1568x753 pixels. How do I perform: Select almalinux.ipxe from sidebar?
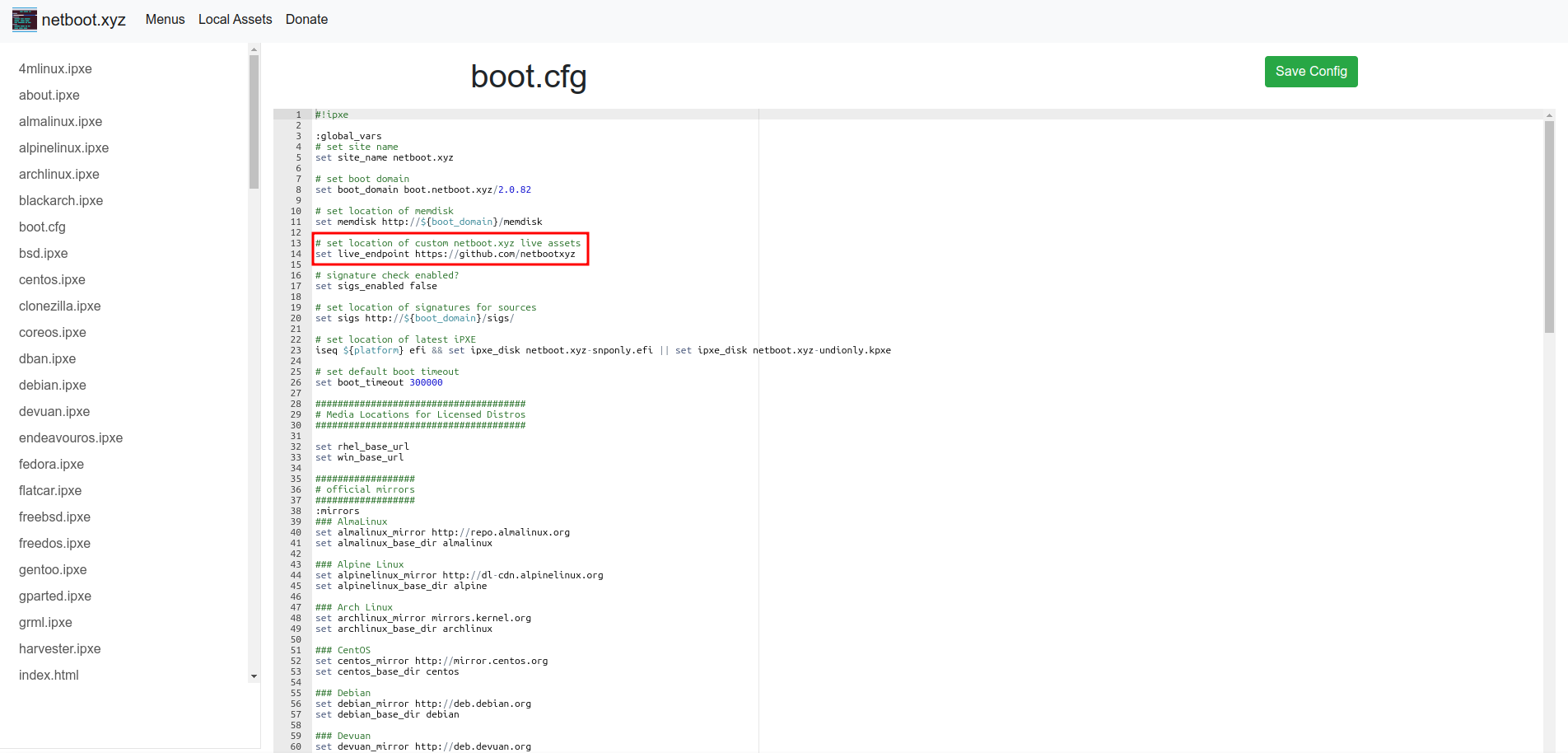(x=61, y=121)
